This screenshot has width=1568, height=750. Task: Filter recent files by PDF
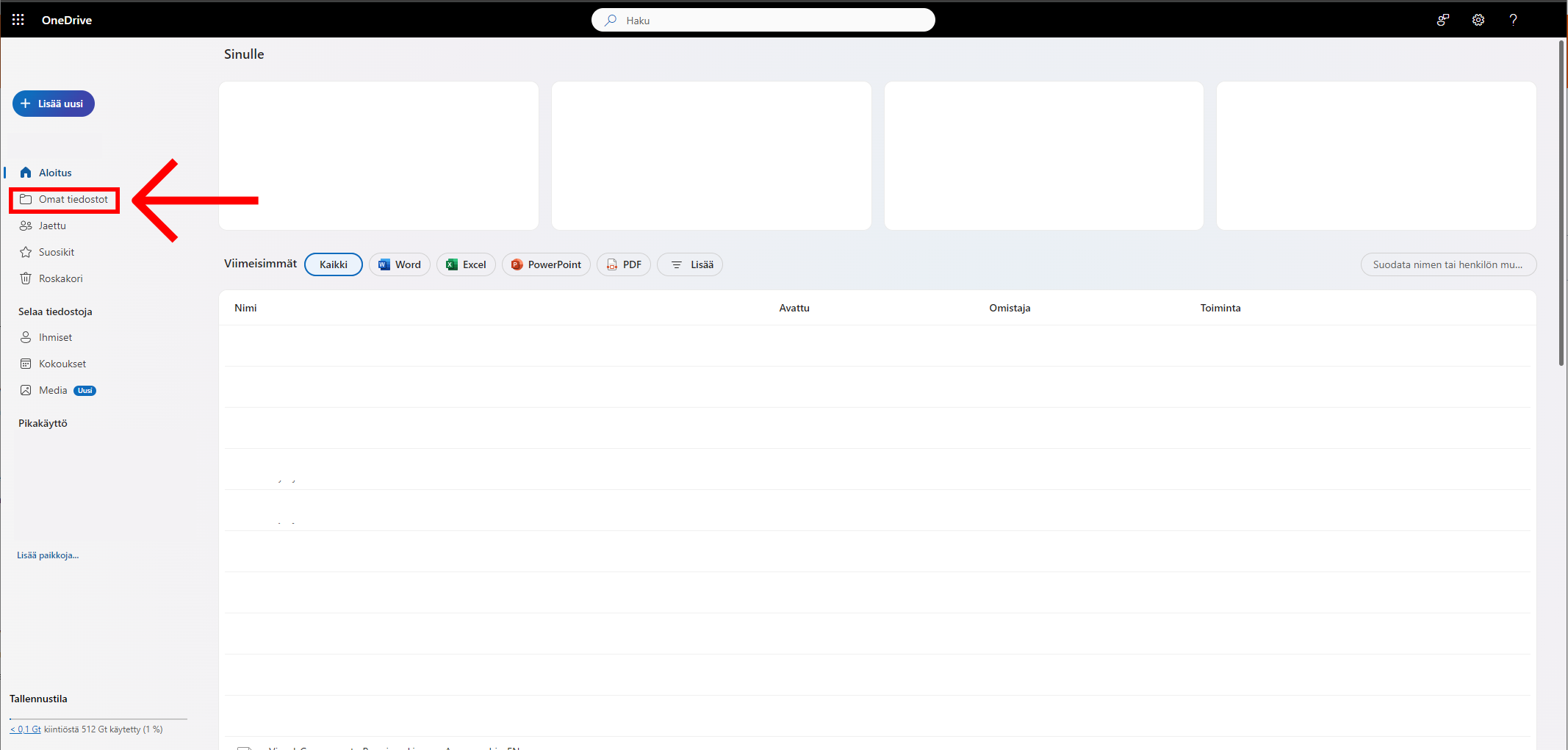point(624,264)
